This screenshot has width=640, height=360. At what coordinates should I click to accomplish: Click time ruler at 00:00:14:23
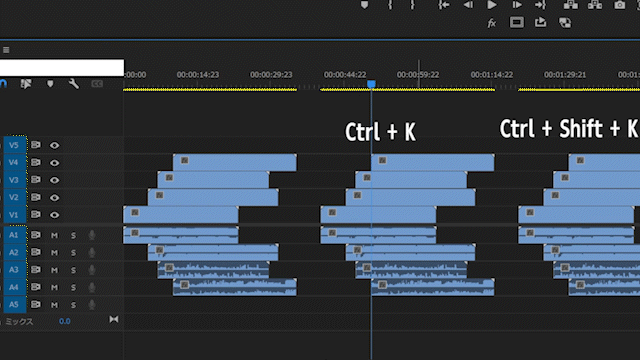198,75
